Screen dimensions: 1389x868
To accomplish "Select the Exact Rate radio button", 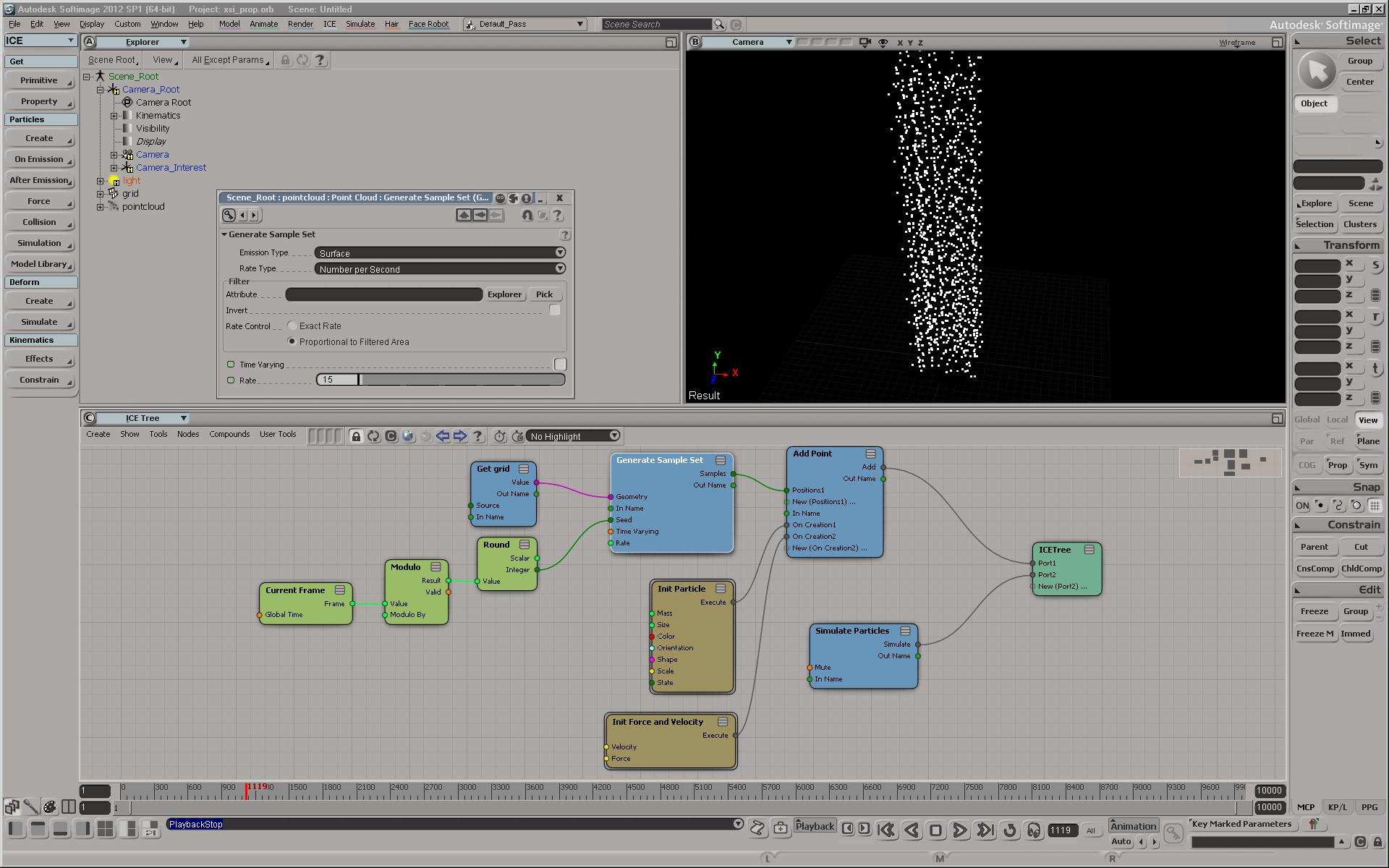I will point(292,326).
